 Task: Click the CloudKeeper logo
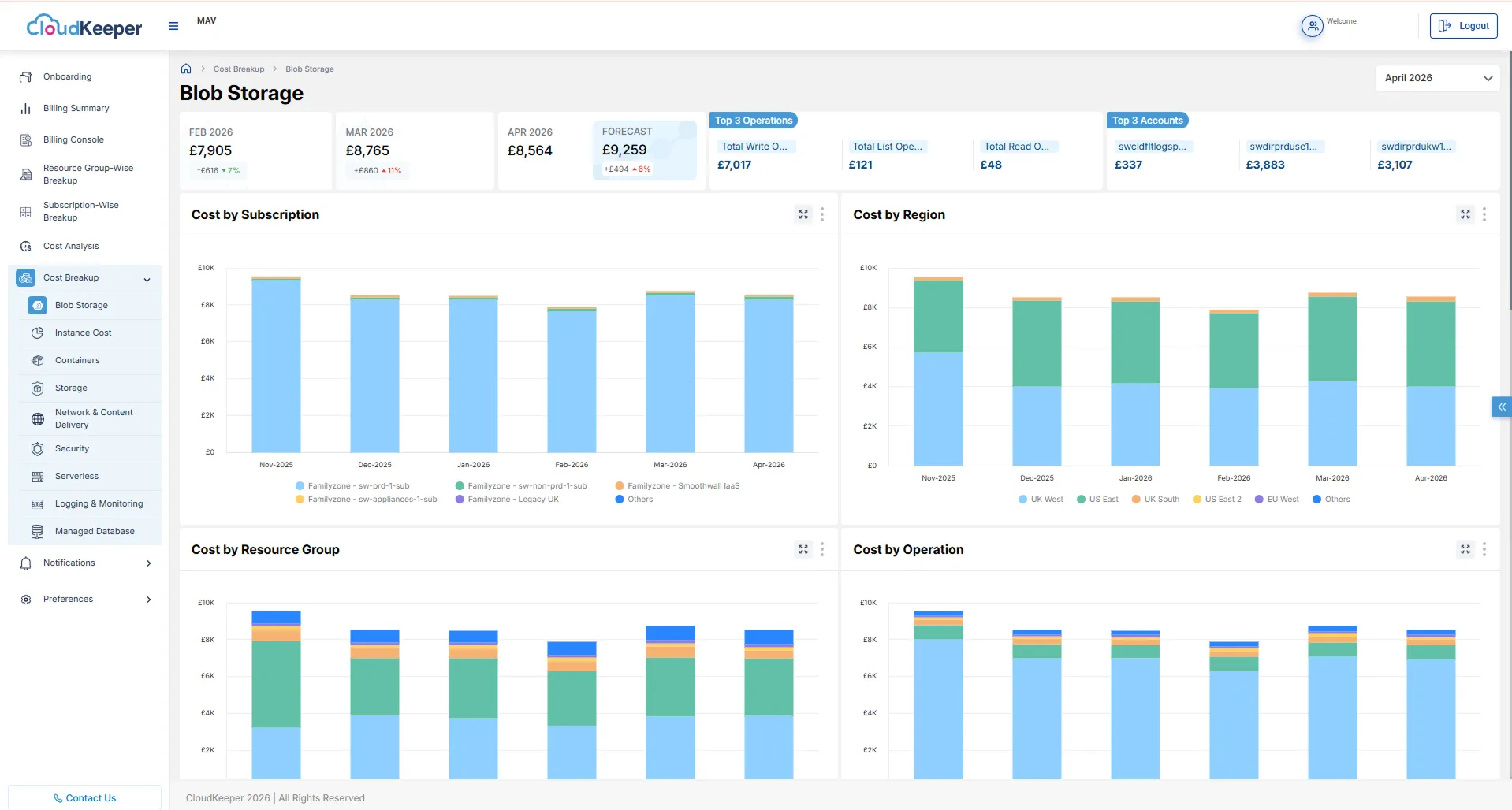(x=84, y=27)
